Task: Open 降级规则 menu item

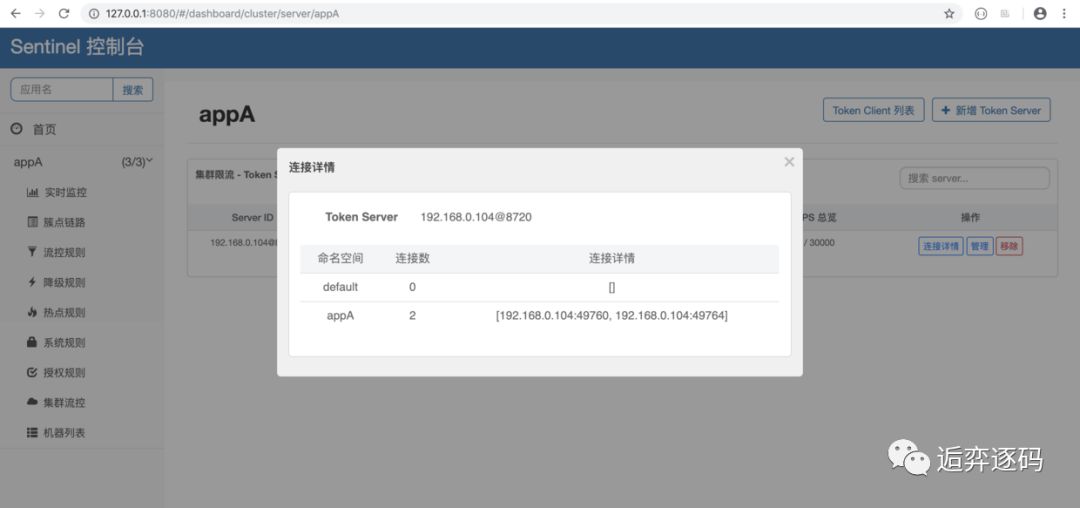Action: pyautogui.click(x=65, y=283)
